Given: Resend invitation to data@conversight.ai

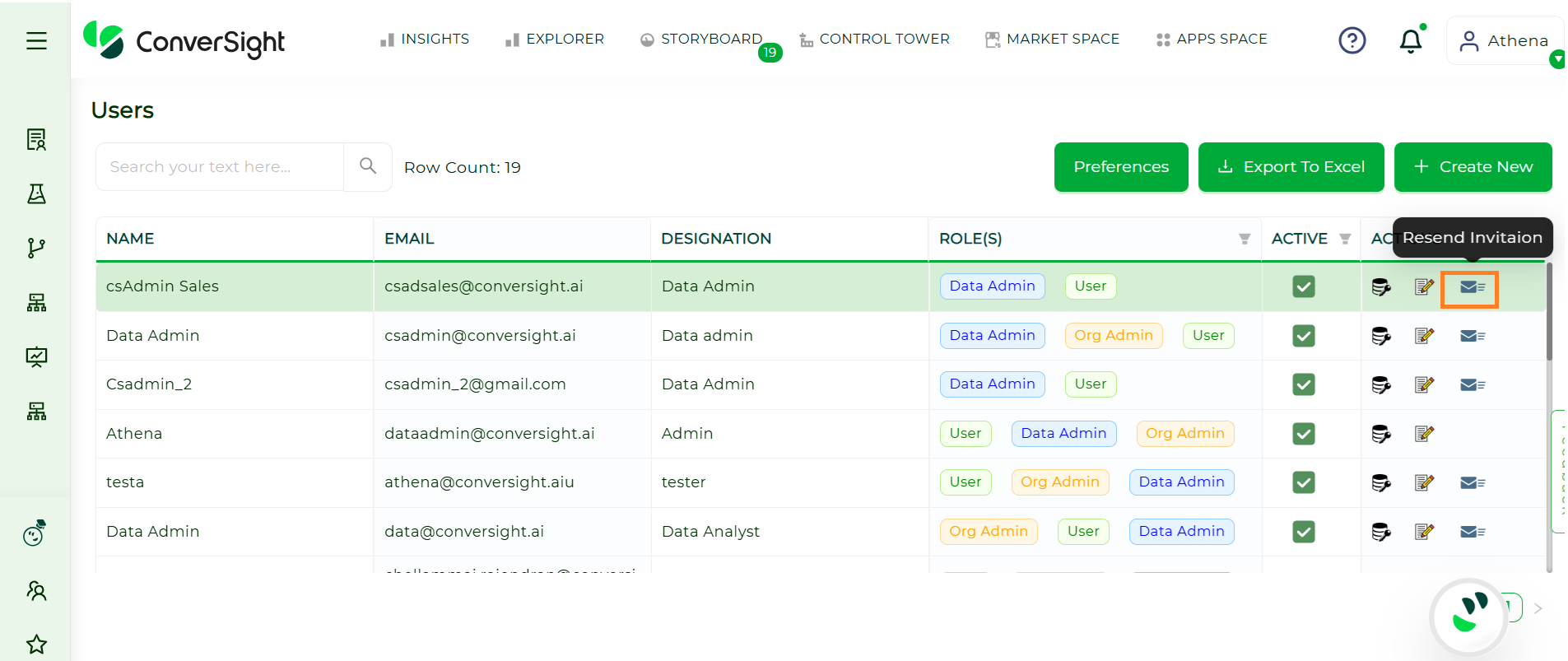Looking at the screenshot, I should (1472, 532).
